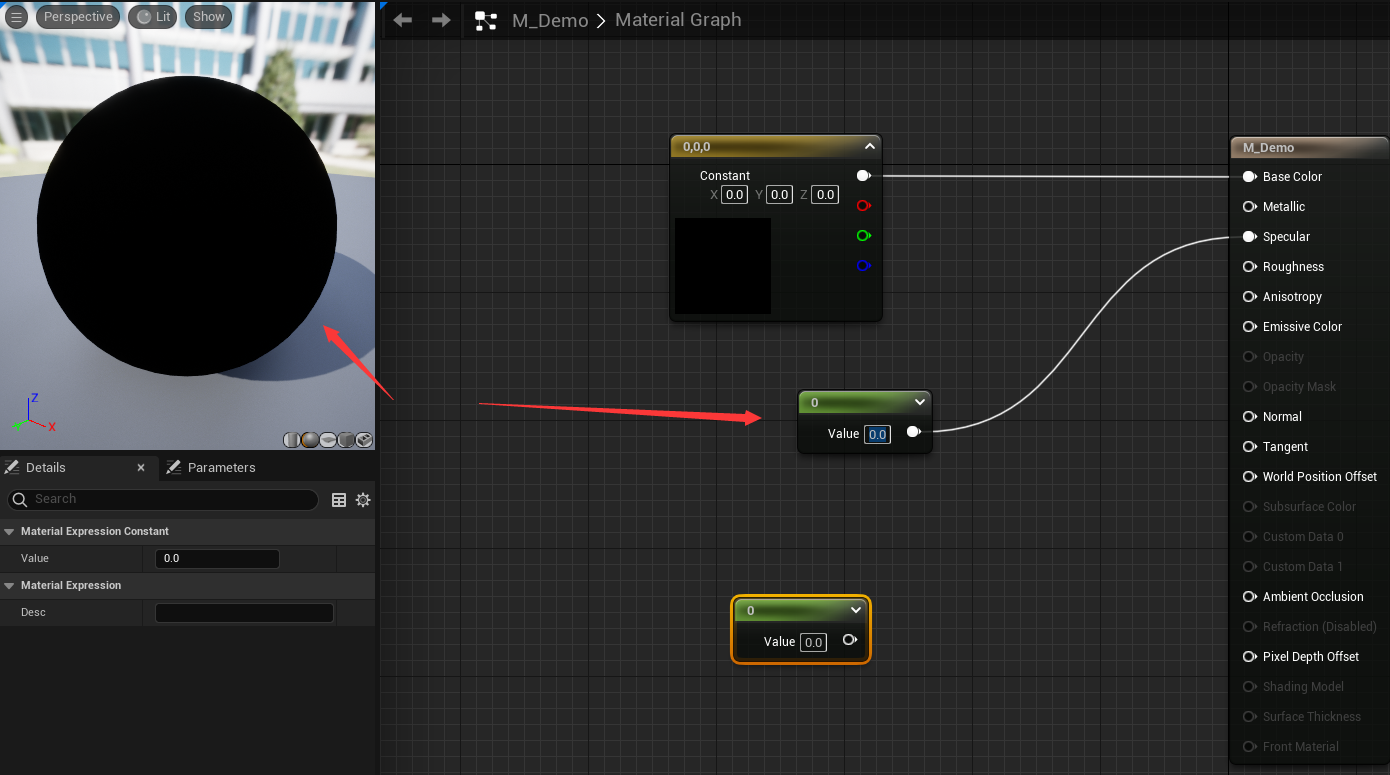Open the Perspective viewport type menu
This screenshot has width=1390, height=775.
78,17
